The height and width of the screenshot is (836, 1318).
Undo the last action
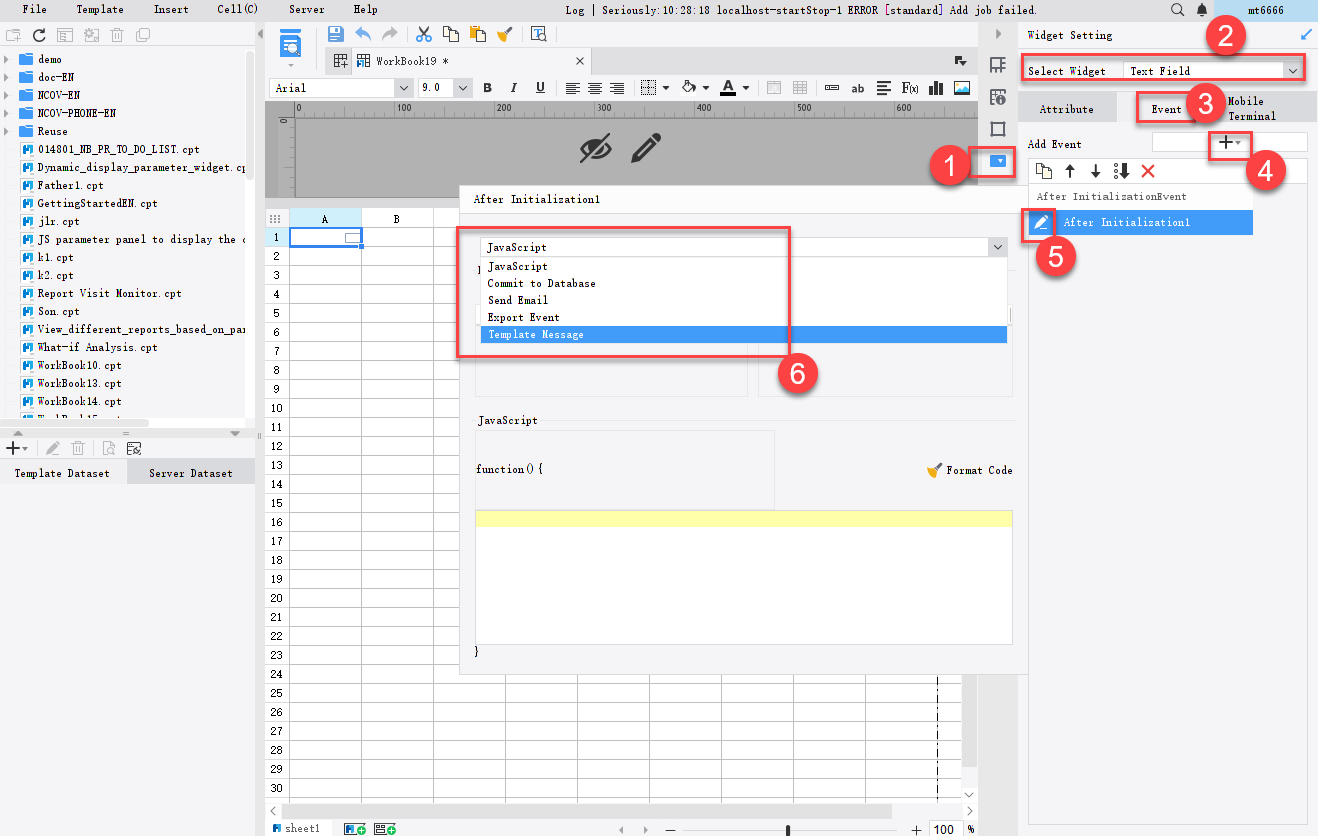pos(363,34)
